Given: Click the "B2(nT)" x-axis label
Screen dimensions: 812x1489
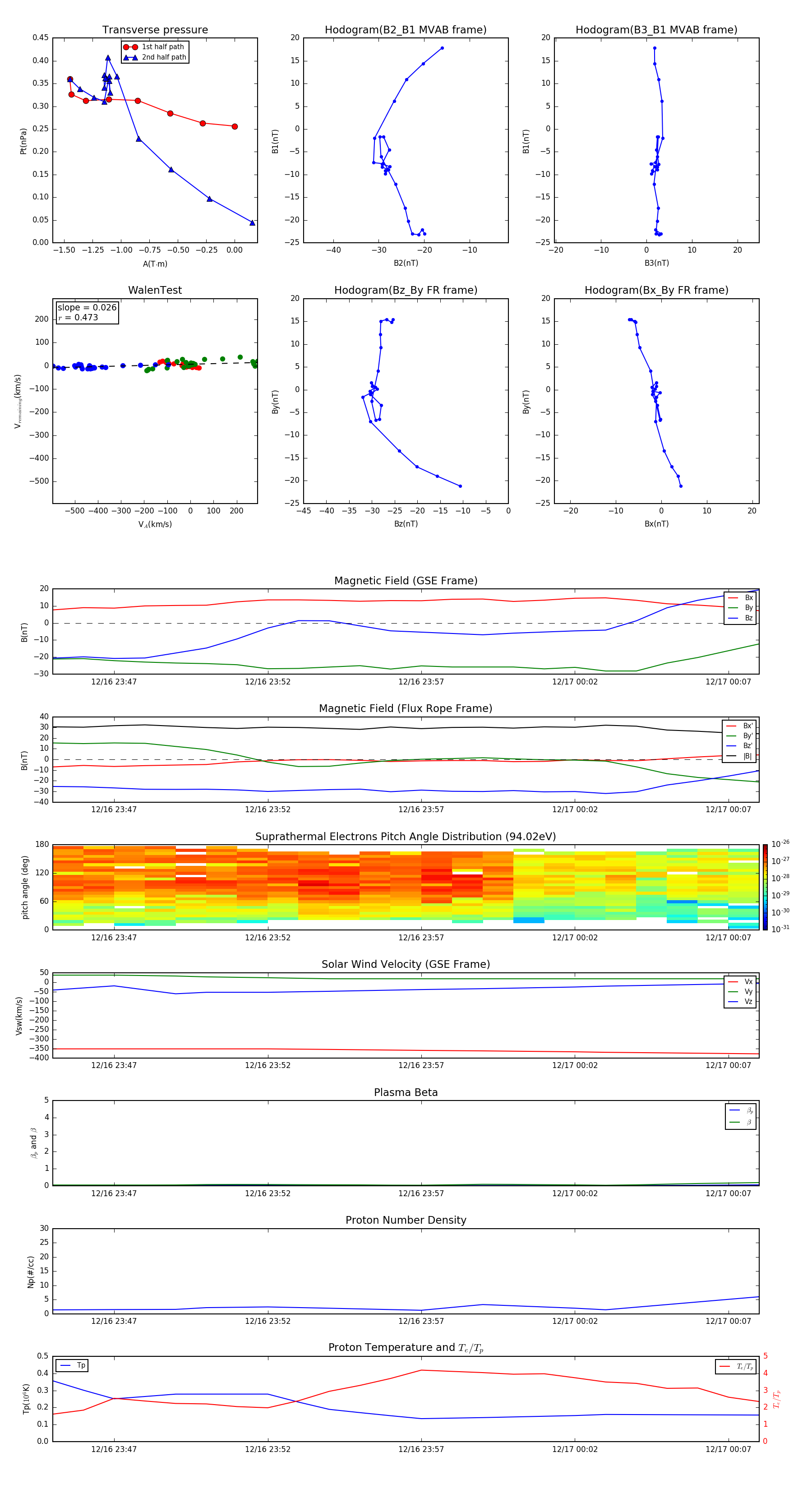Looking at the screenshot, I should tap(406, 263).
